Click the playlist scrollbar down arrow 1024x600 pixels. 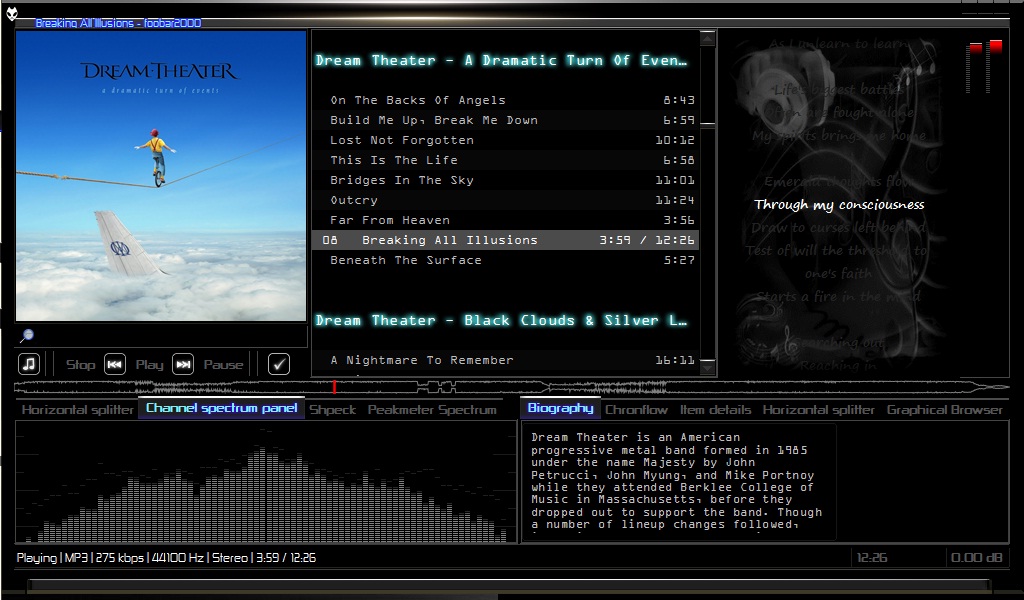[x=708, y=369]
